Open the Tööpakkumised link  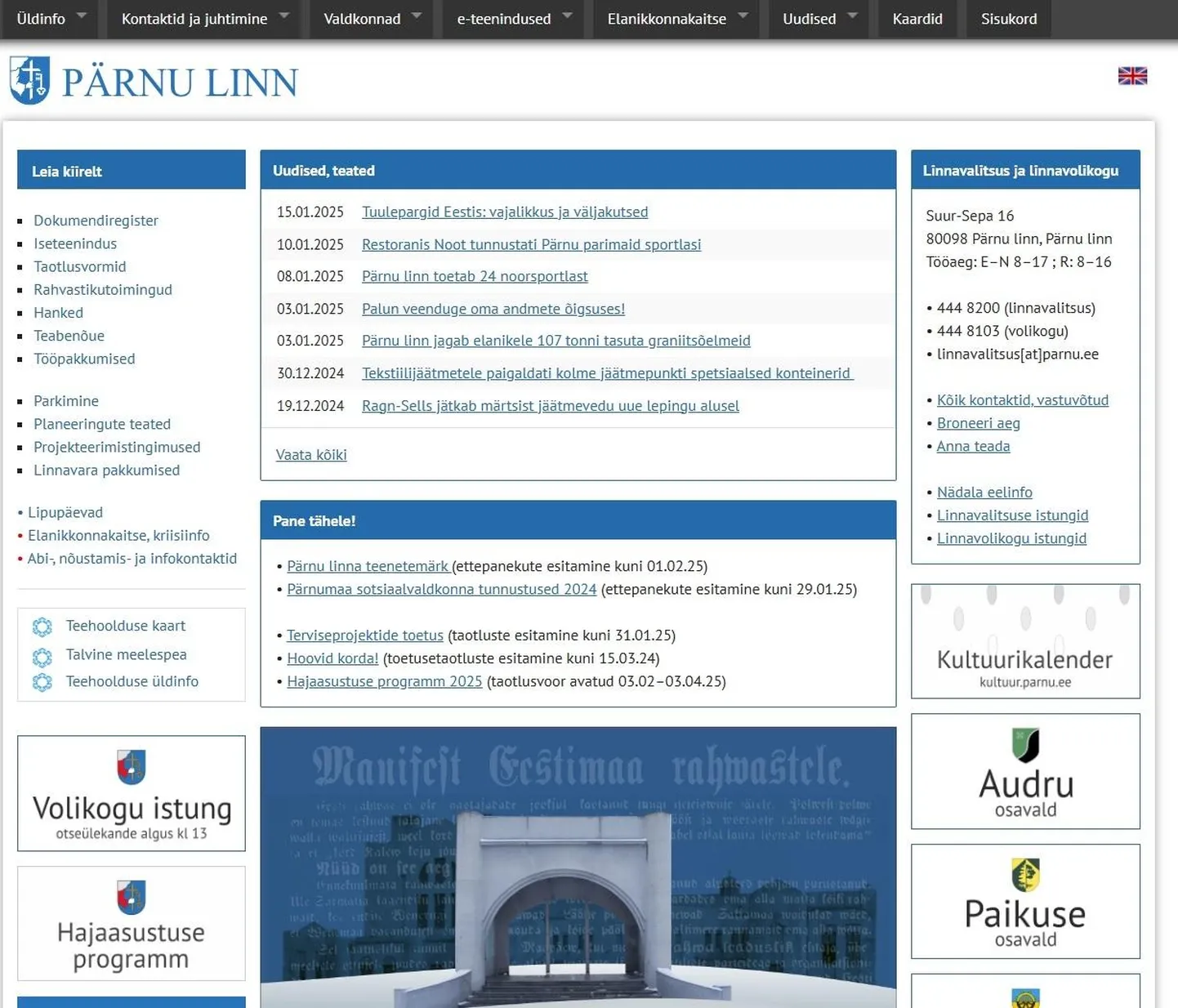click(x=84, y=359)
